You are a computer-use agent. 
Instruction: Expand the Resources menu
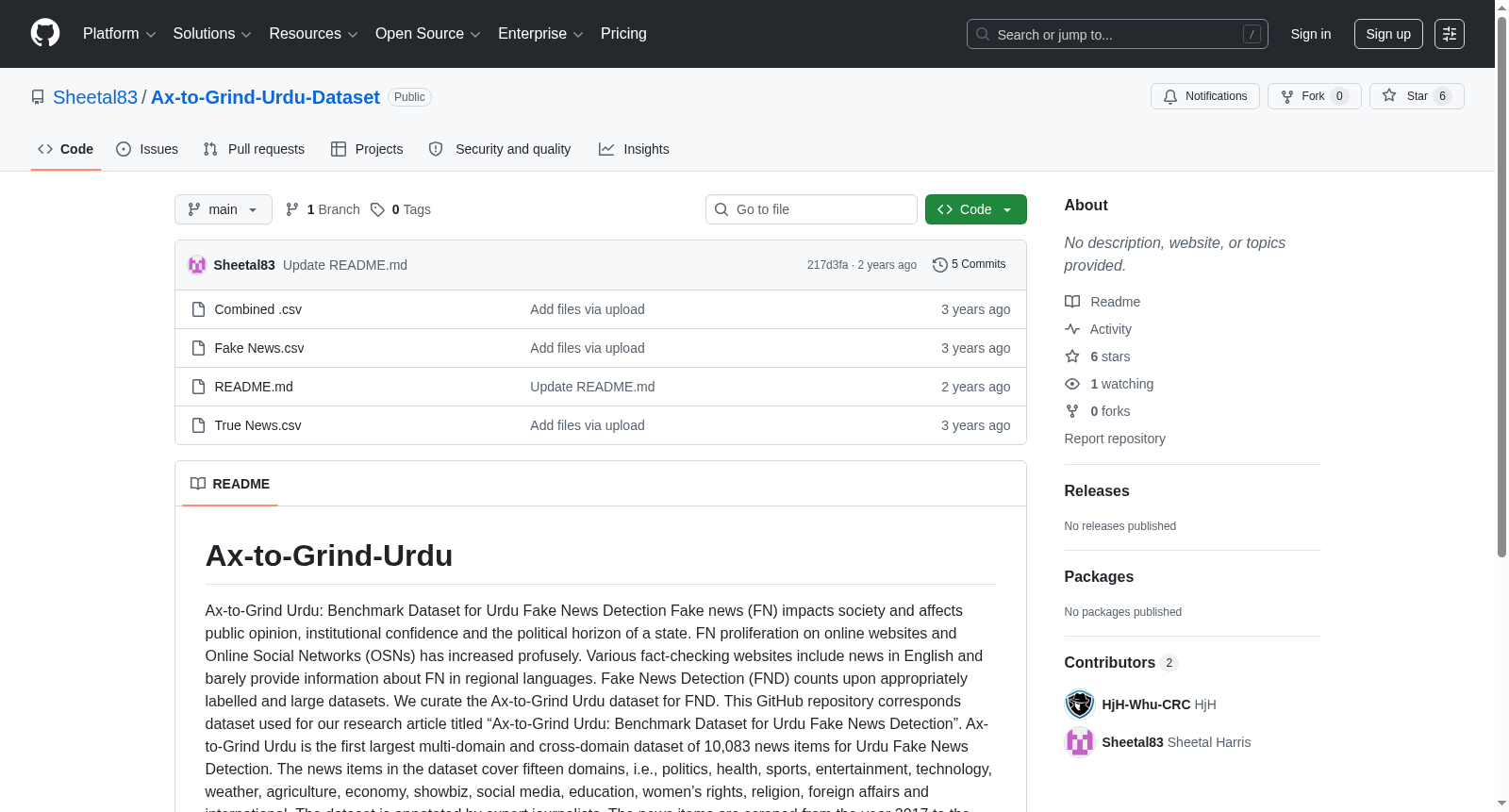pyautogui.click(x=313, y=34)
